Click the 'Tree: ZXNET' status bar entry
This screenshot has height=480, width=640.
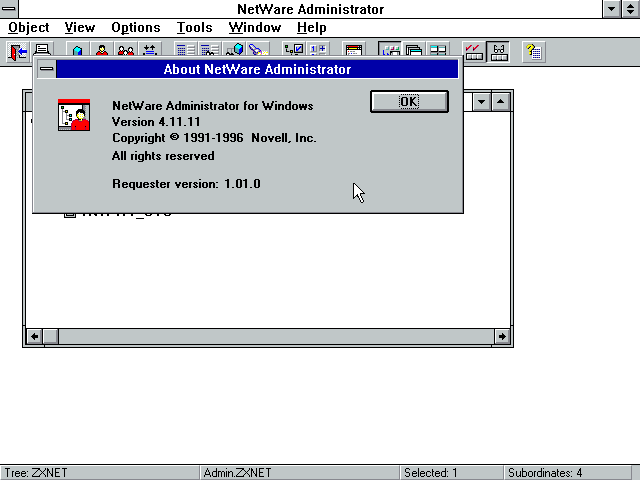pos(100,473)
